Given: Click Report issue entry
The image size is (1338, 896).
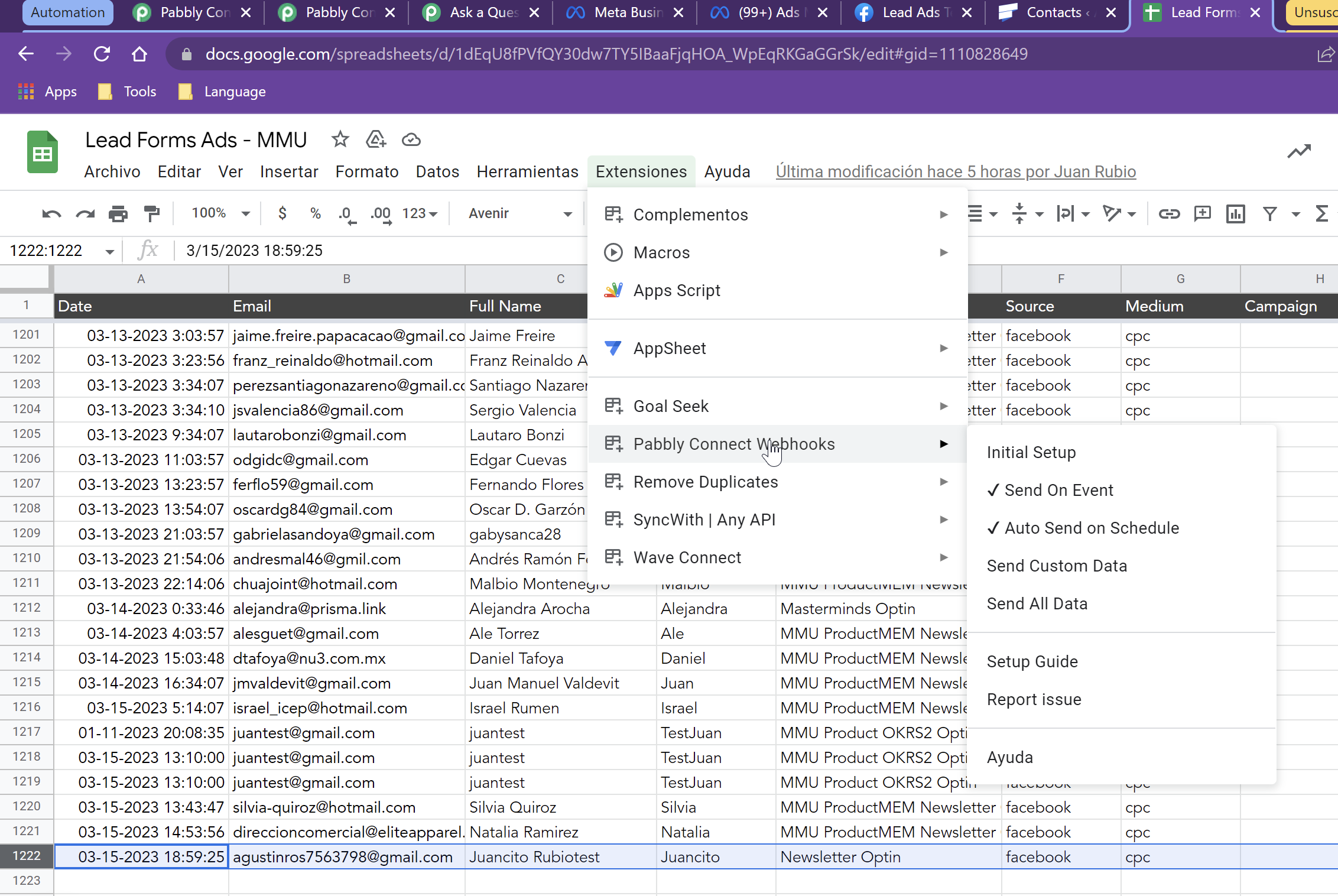Looking at the screenshot, I should coord(1121,699).
